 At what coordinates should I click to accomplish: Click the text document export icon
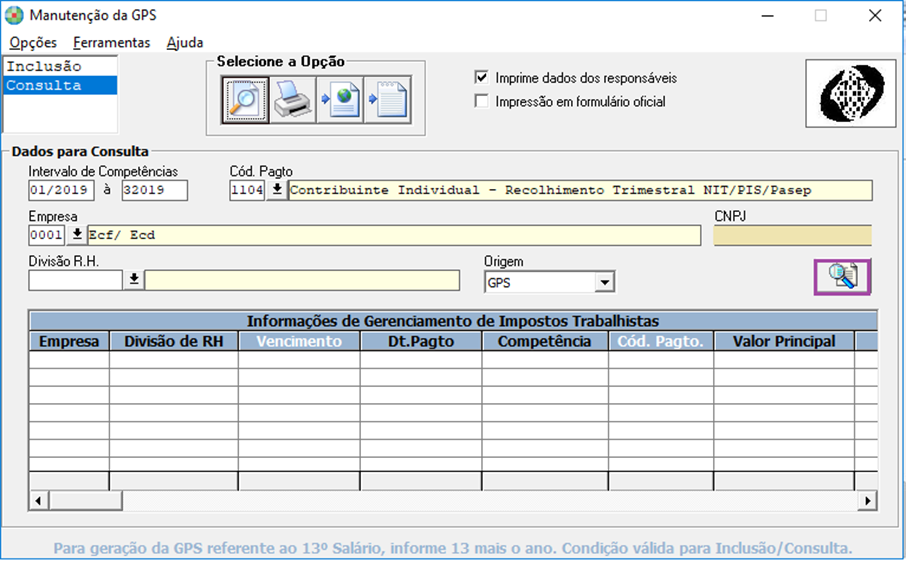coord(388,100)
